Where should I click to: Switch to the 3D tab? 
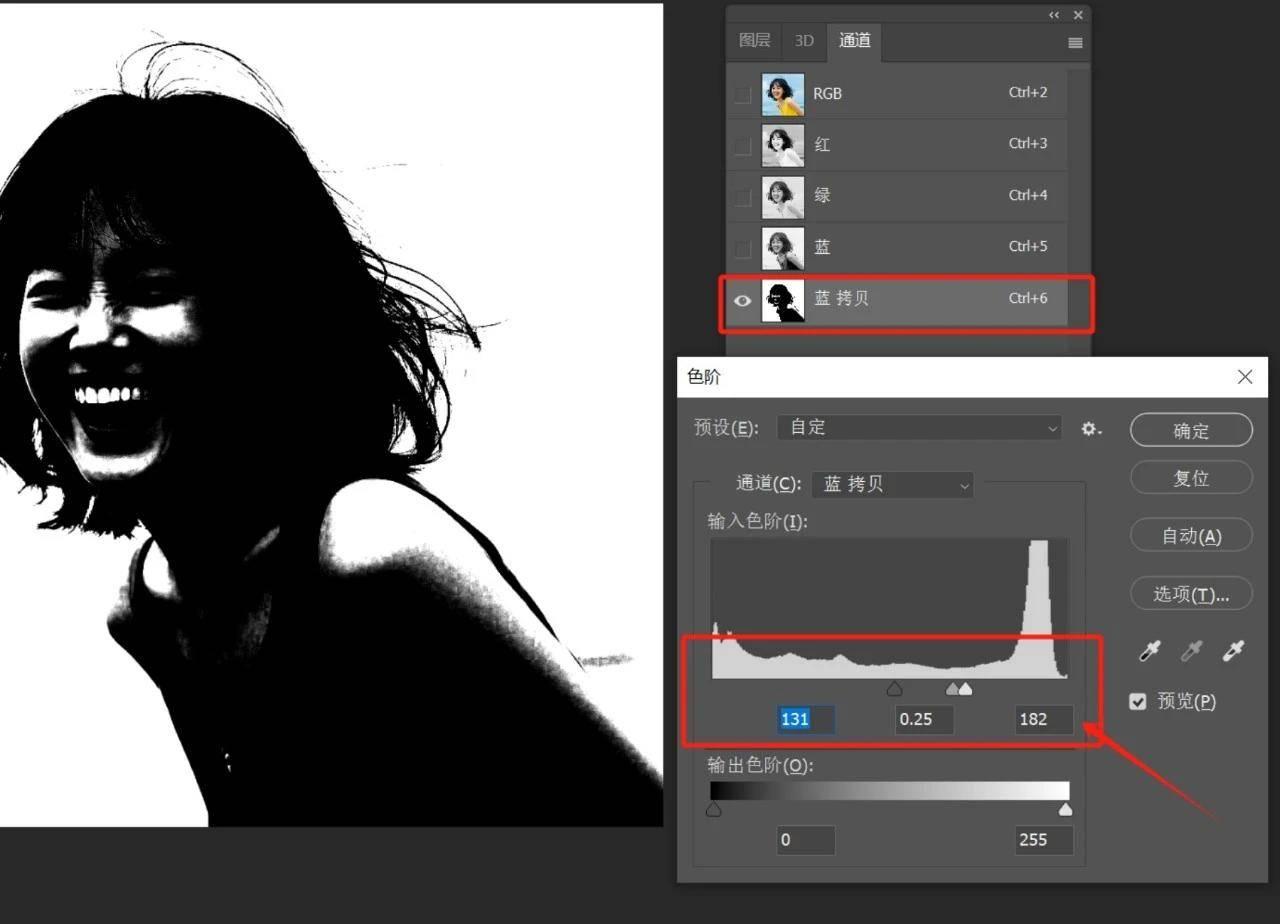tap(804, 41)
